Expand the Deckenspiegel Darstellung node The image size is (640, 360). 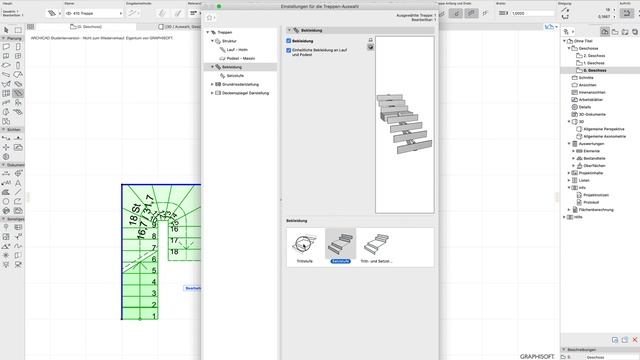pos(212,93)
